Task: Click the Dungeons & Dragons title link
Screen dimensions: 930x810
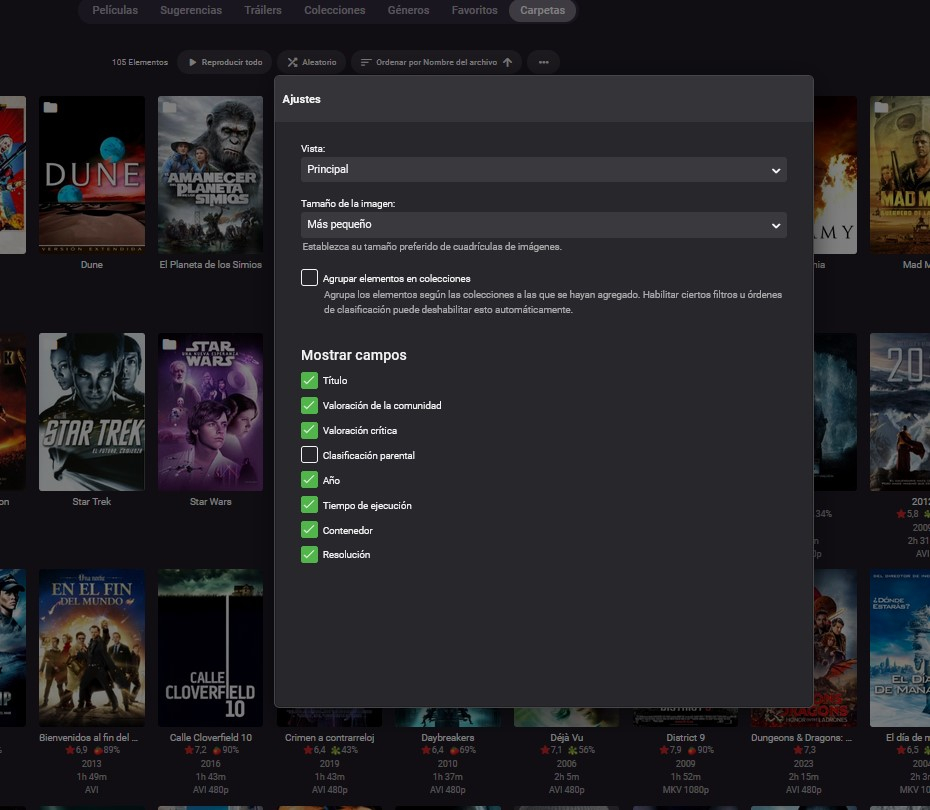Action: pos(801,738)
